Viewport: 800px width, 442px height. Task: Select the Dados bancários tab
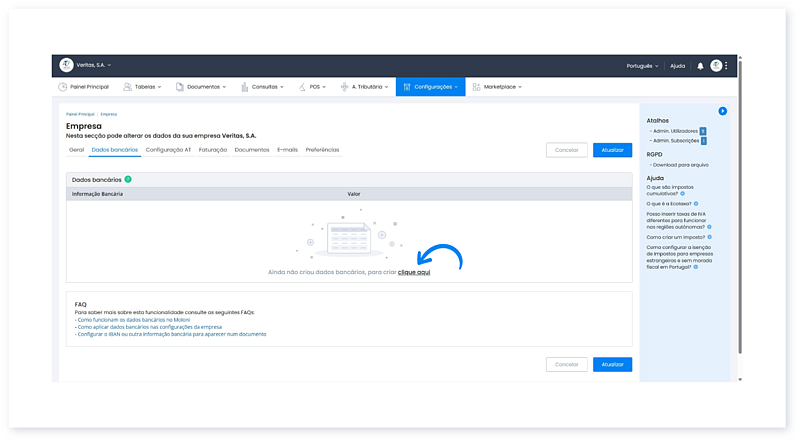(115, 150)
